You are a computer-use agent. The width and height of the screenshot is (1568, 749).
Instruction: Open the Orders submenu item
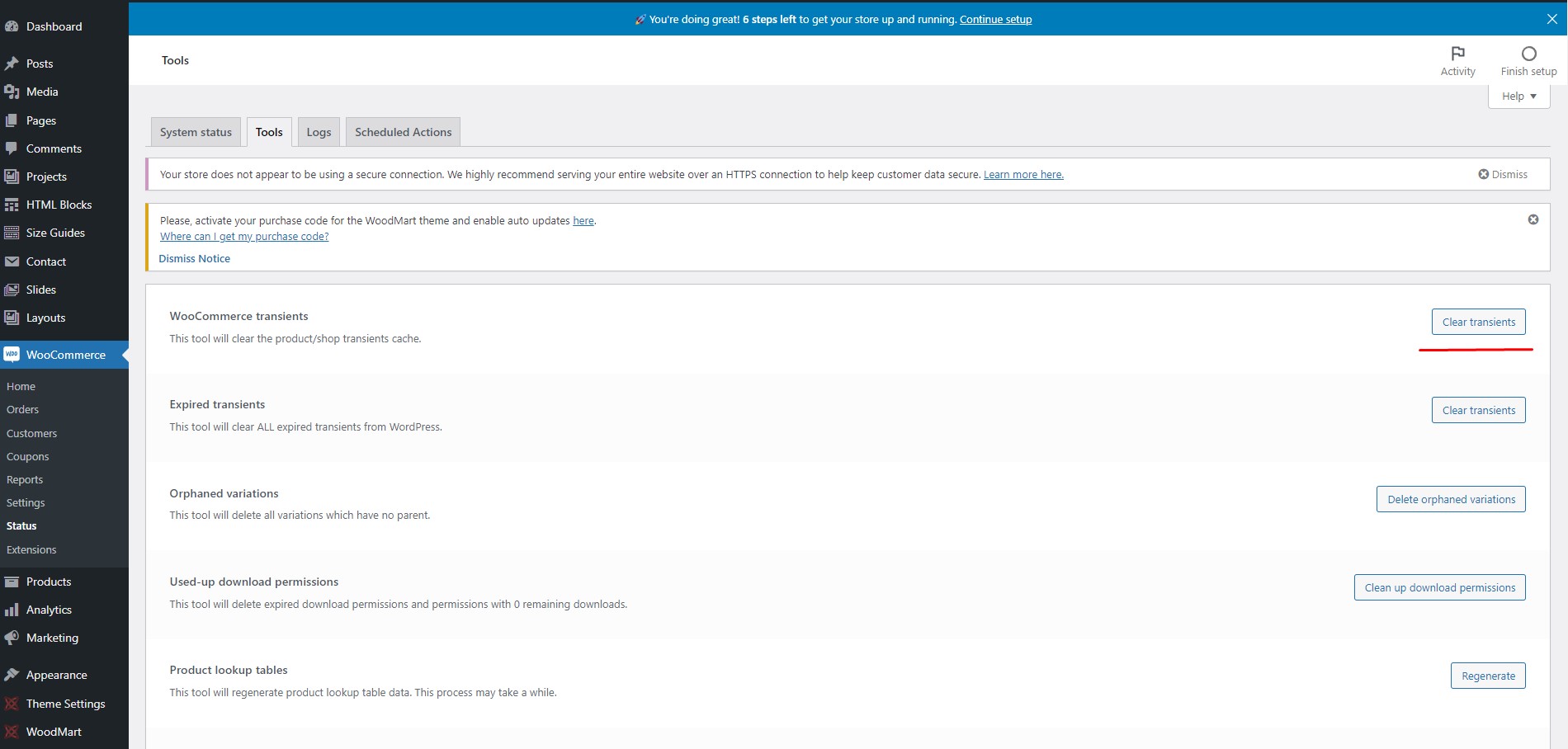coord(22,409)
